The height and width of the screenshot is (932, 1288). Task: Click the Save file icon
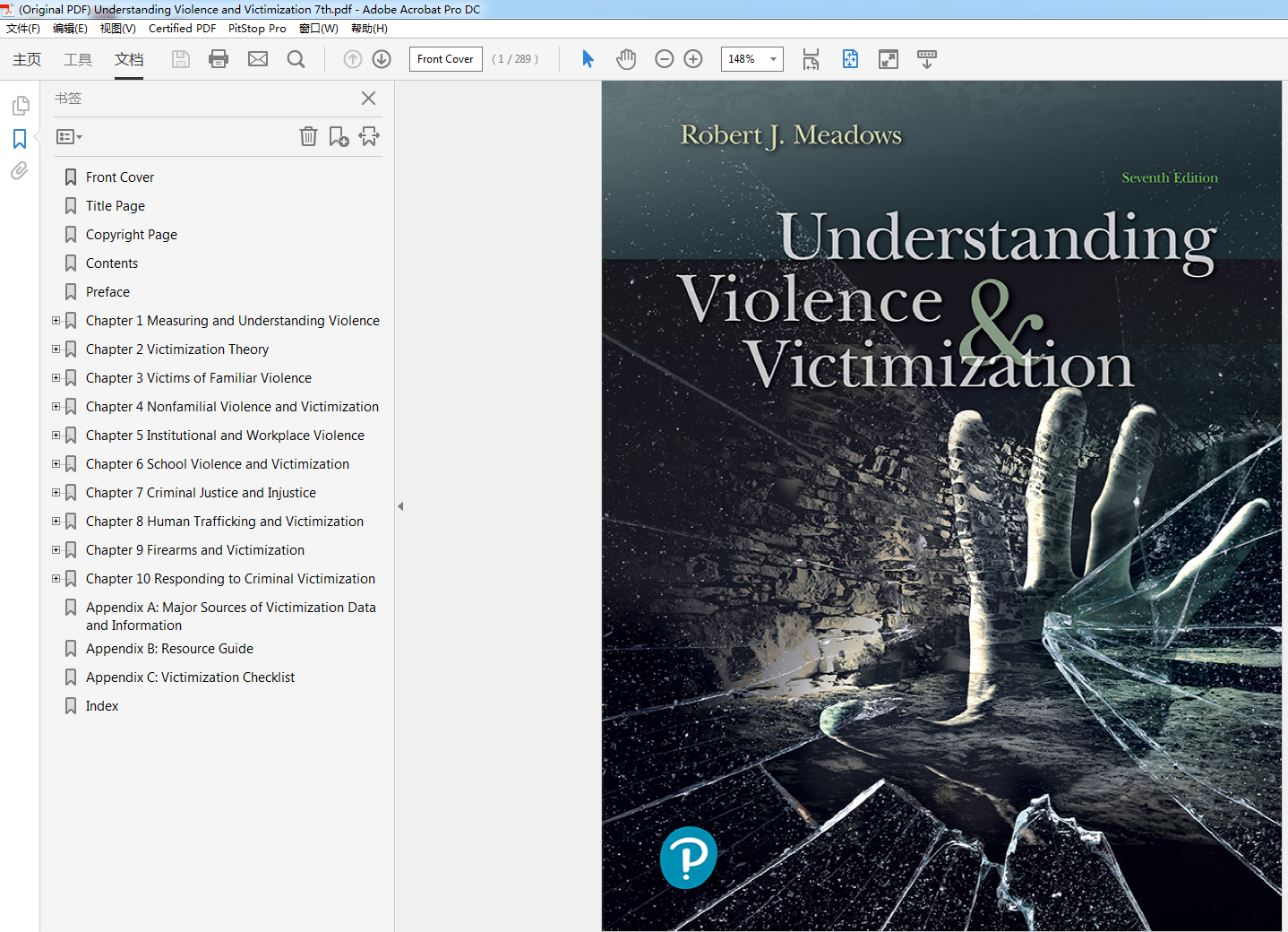coord(181,59)
